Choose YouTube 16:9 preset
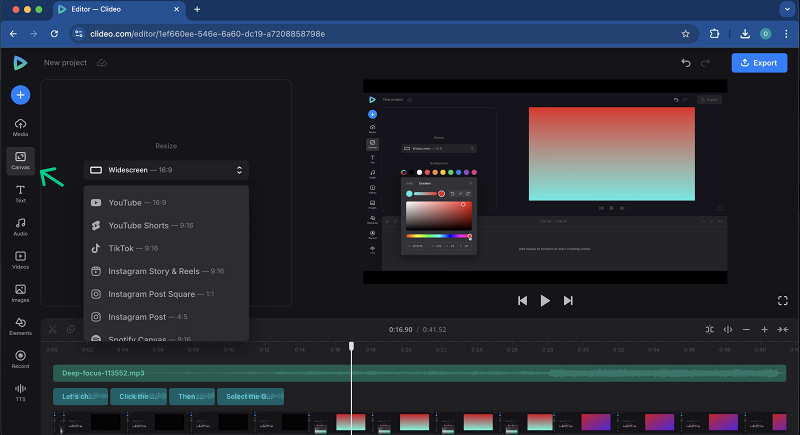This screenshot has width=800, height=435. point(166,202)
